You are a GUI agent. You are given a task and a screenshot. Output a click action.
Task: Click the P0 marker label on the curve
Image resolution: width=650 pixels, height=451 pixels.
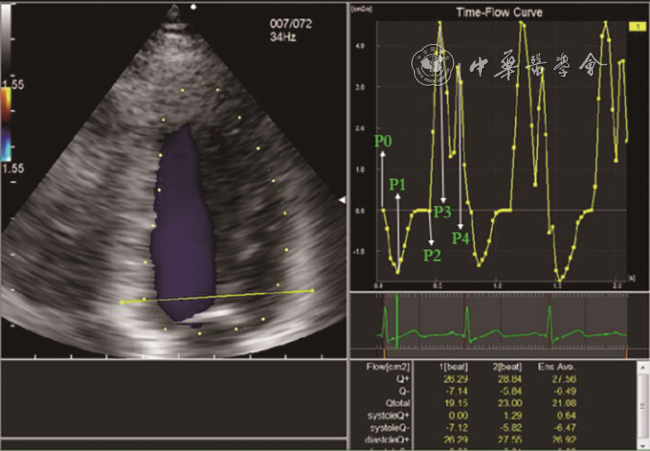pyautogui.click(x=384, y=142)
